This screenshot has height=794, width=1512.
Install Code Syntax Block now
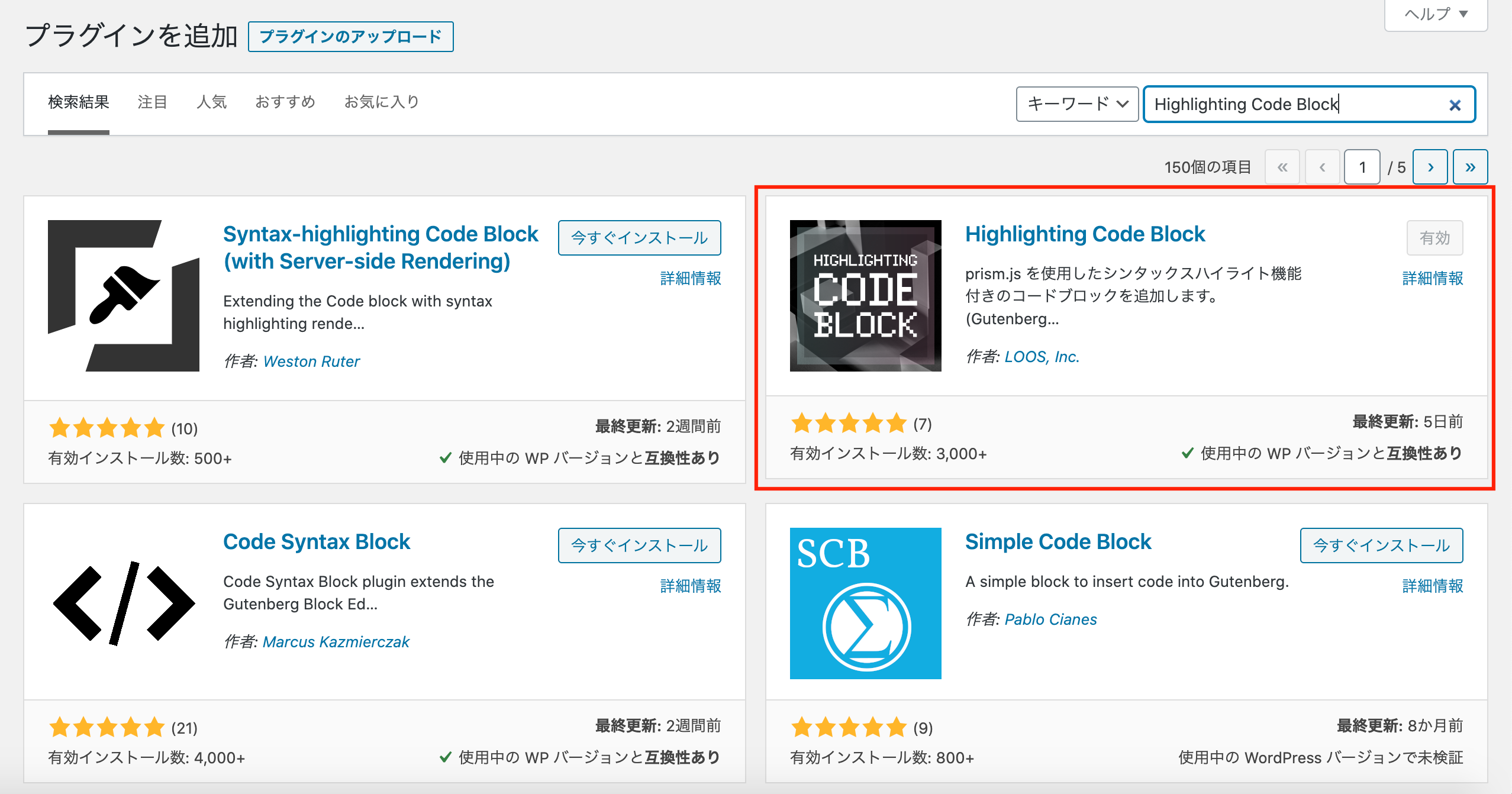pos(639,546)
